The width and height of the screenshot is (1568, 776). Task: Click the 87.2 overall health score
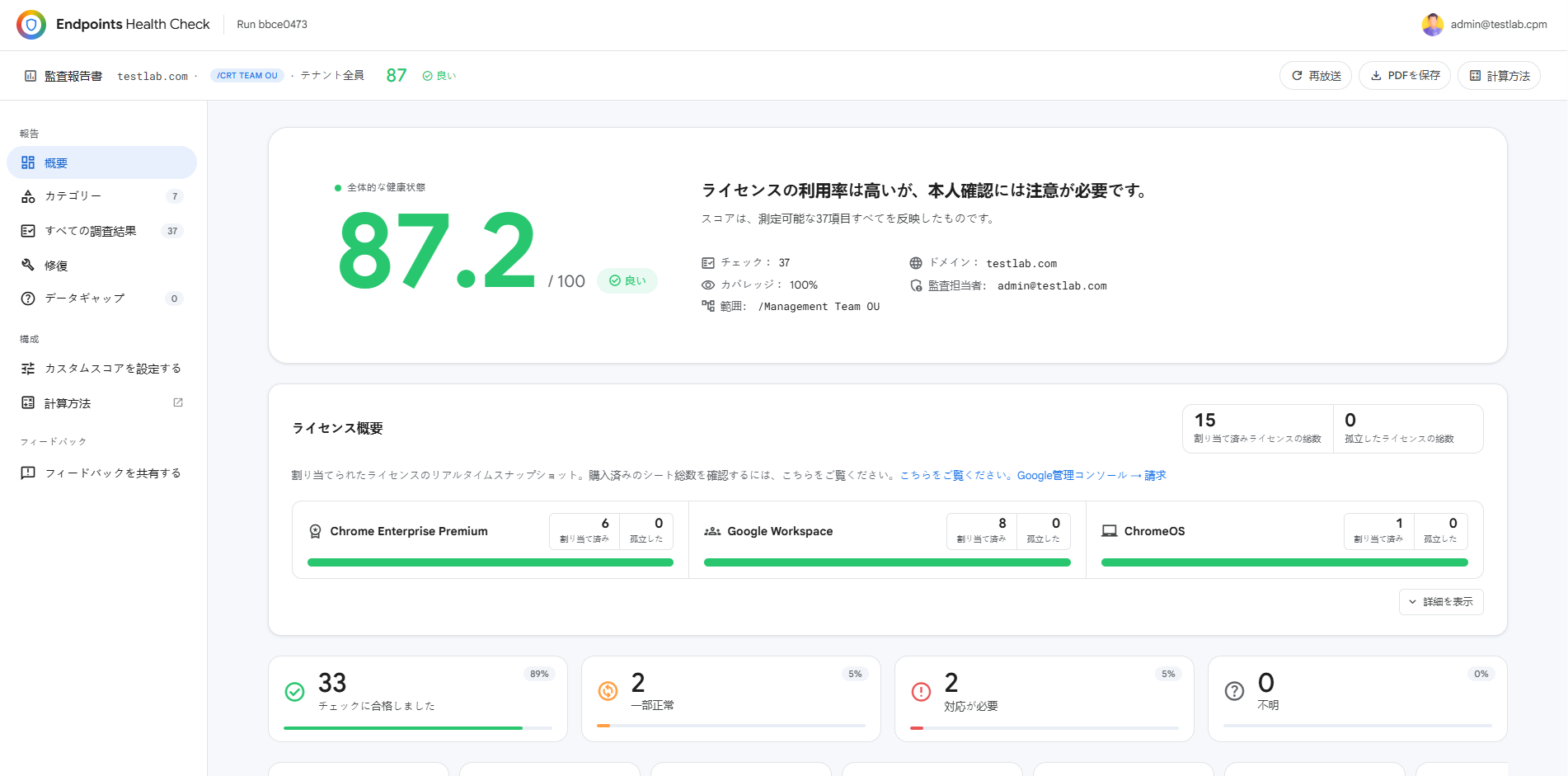tap(437, 250)
